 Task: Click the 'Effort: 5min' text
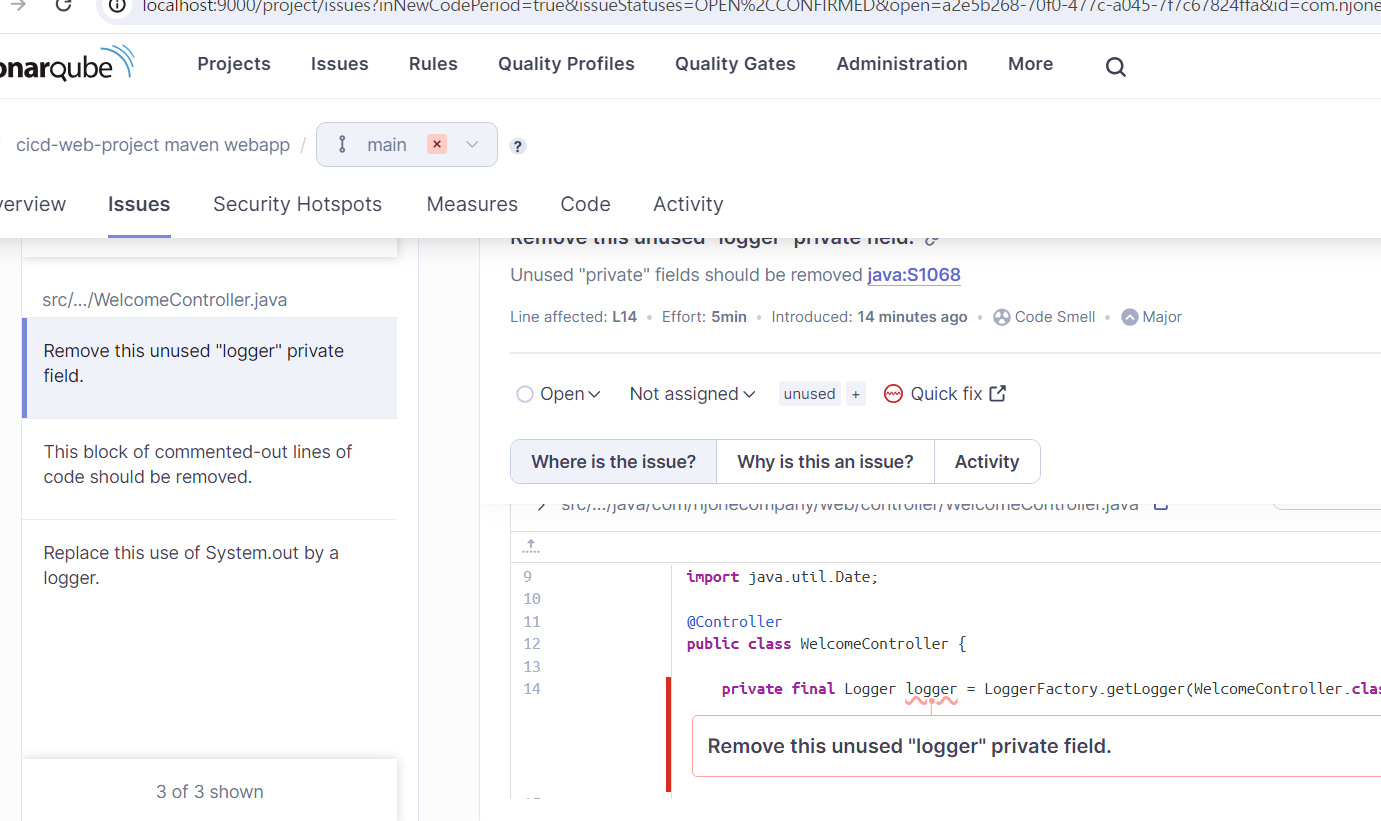pyautogui.click(x=704, y=317)
